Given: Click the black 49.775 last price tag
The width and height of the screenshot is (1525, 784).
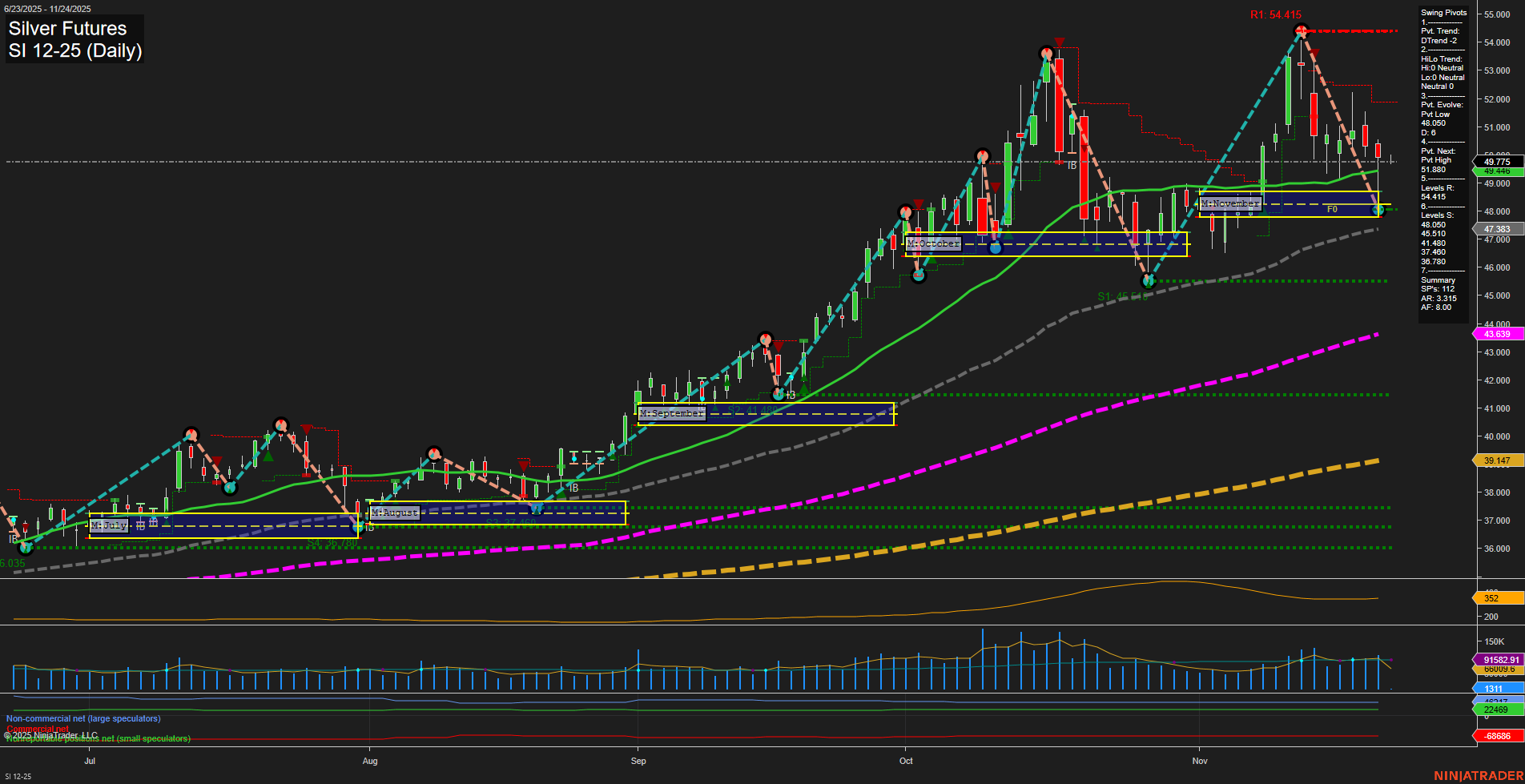Looking at the screenshot, I should pyautogui.click(x=1495, y=161).
